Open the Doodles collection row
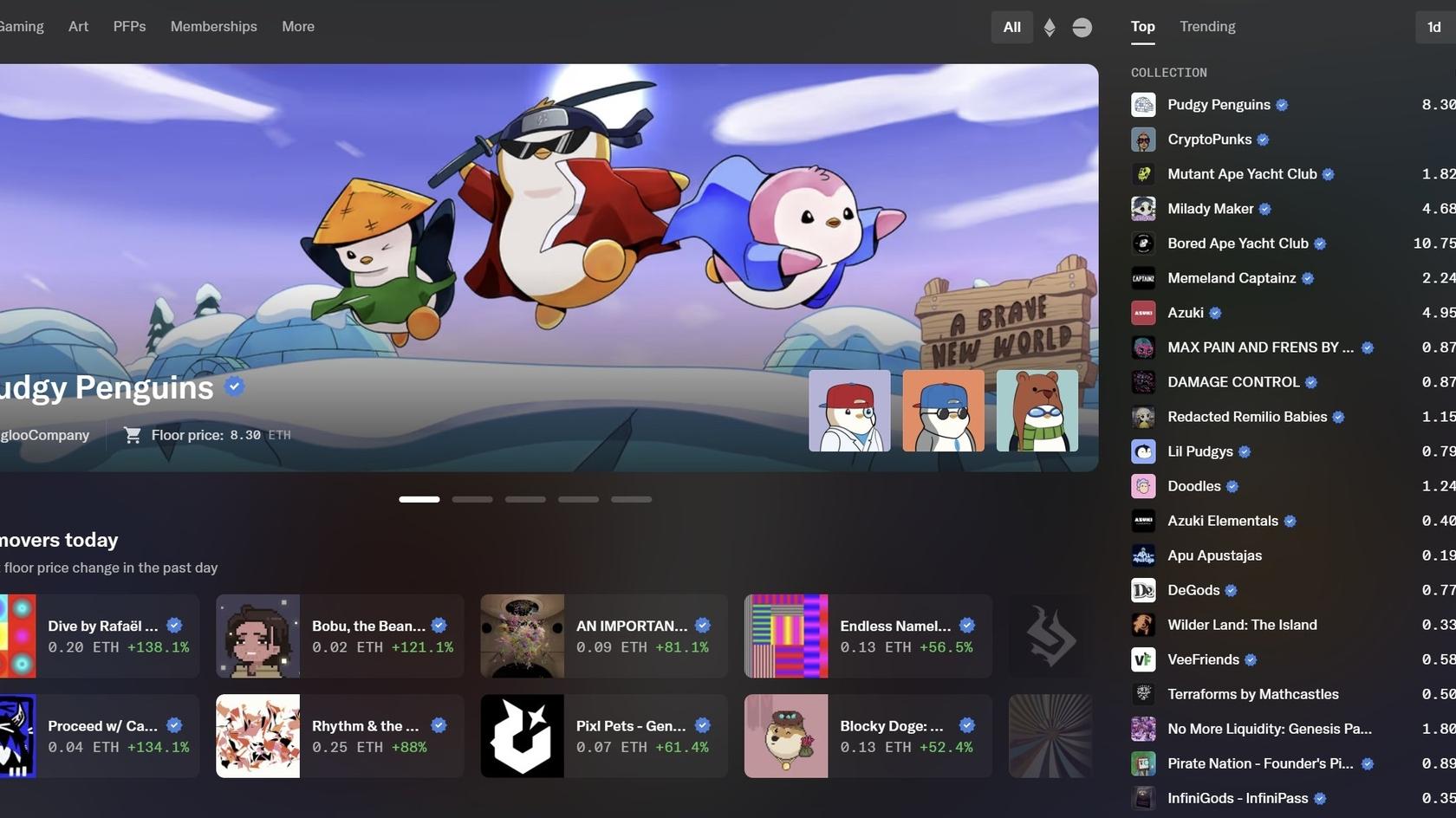 click(x=1293, y=486)
